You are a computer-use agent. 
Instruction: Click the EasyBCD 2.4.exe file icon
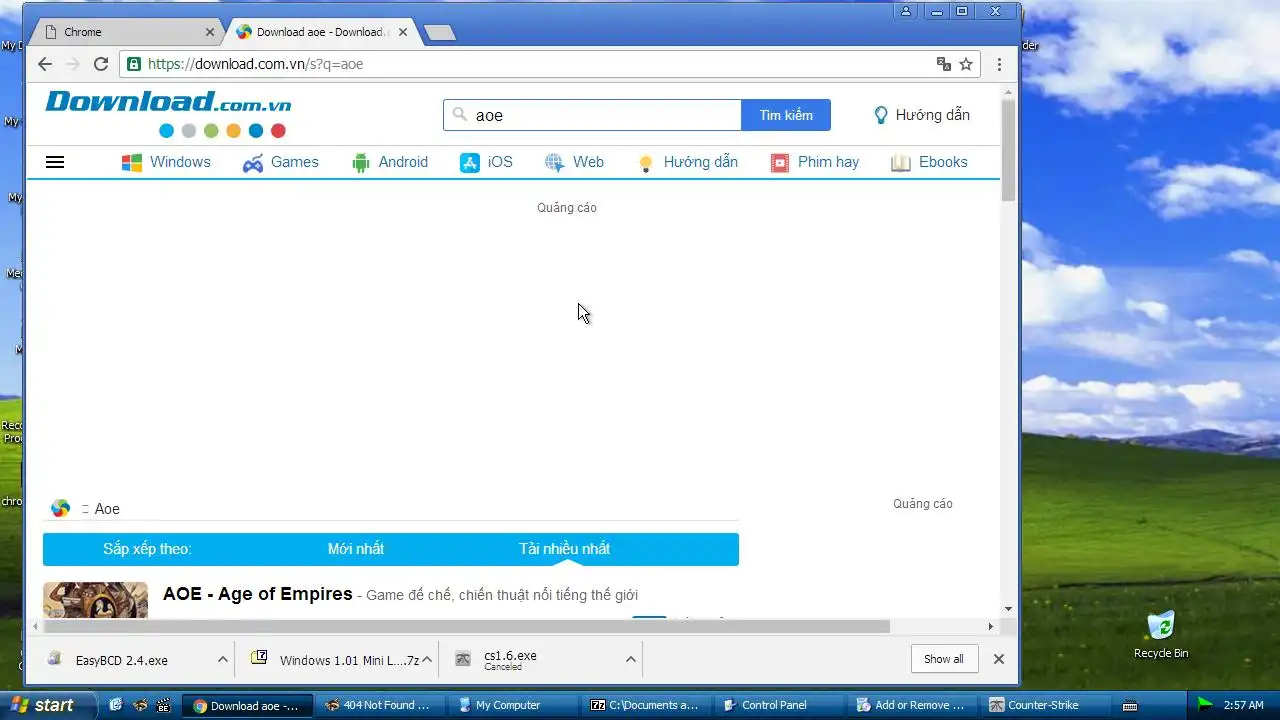click(55, 659)
